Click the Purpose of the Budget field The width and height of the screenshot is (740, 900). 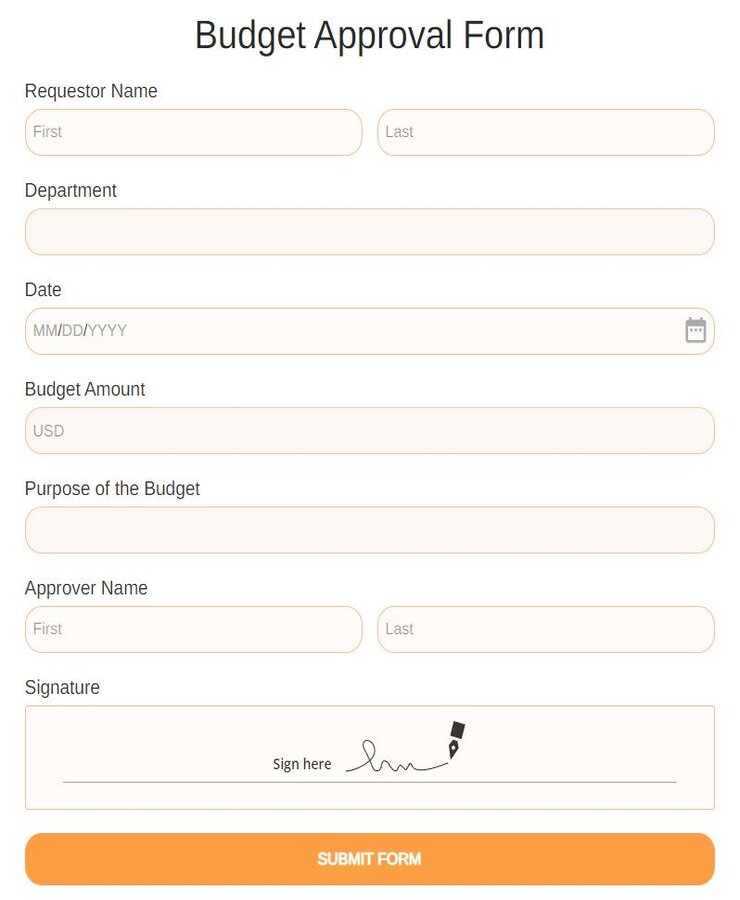coord(370,529)
